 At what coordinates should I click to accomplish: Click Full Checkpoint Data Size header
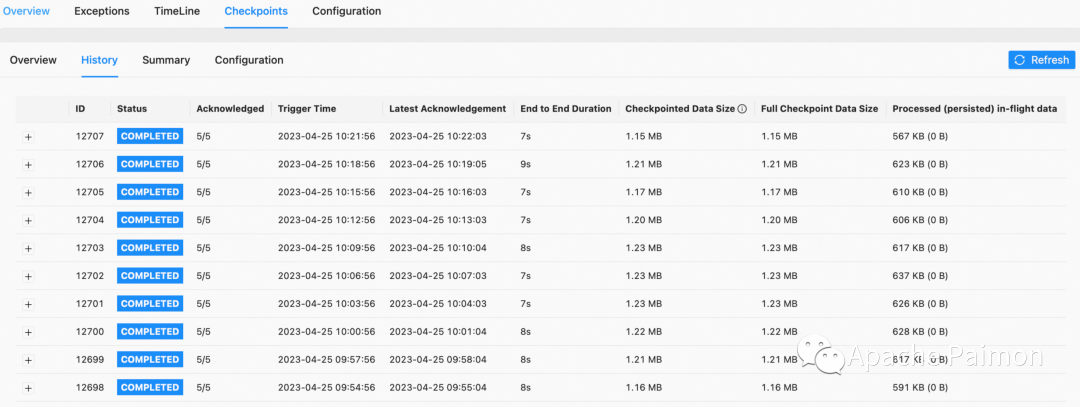[x=820, y=109]
